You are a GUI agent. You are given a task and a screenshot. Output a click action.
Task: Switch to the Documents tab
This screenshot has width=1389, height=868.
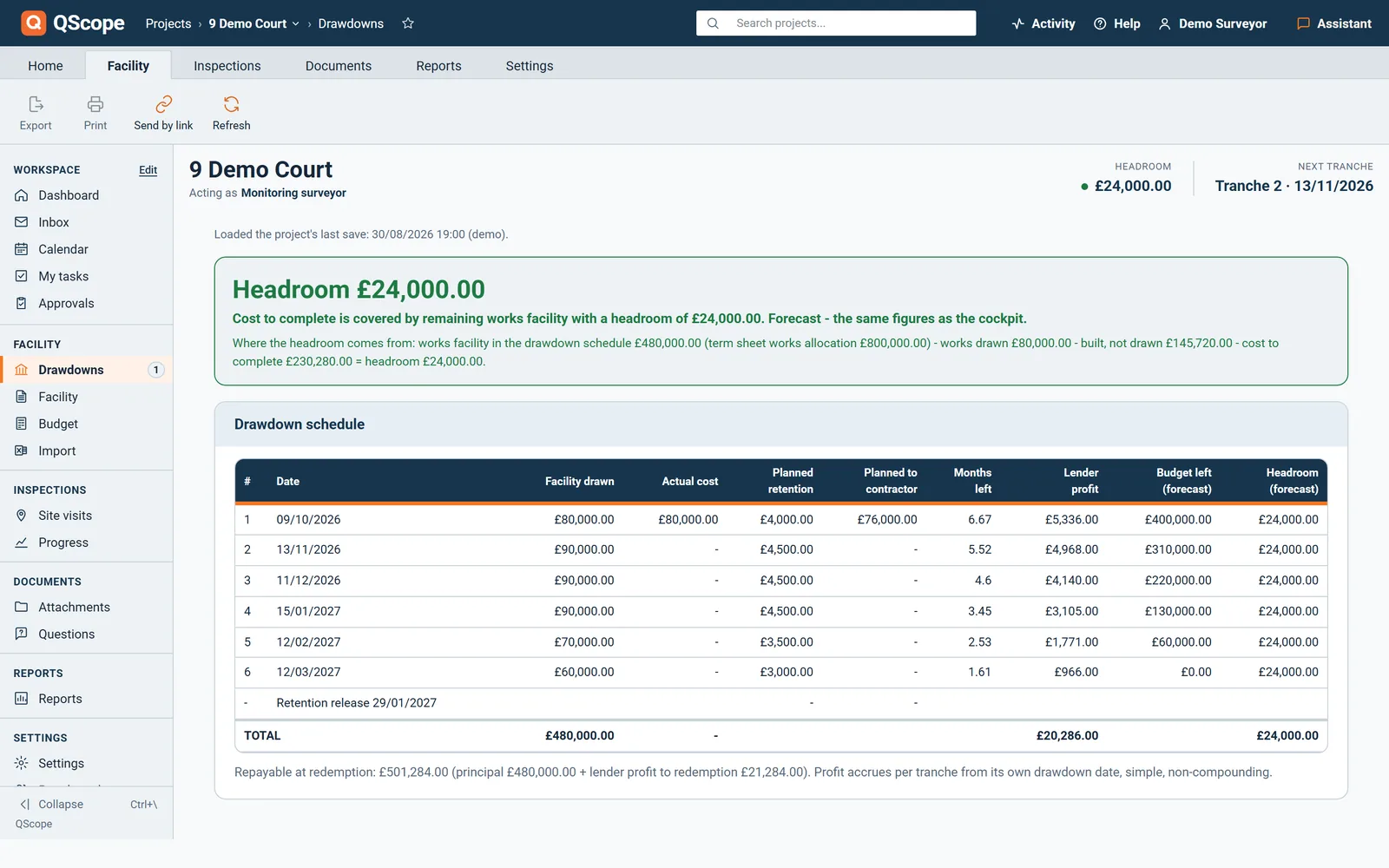coord(339,65)
